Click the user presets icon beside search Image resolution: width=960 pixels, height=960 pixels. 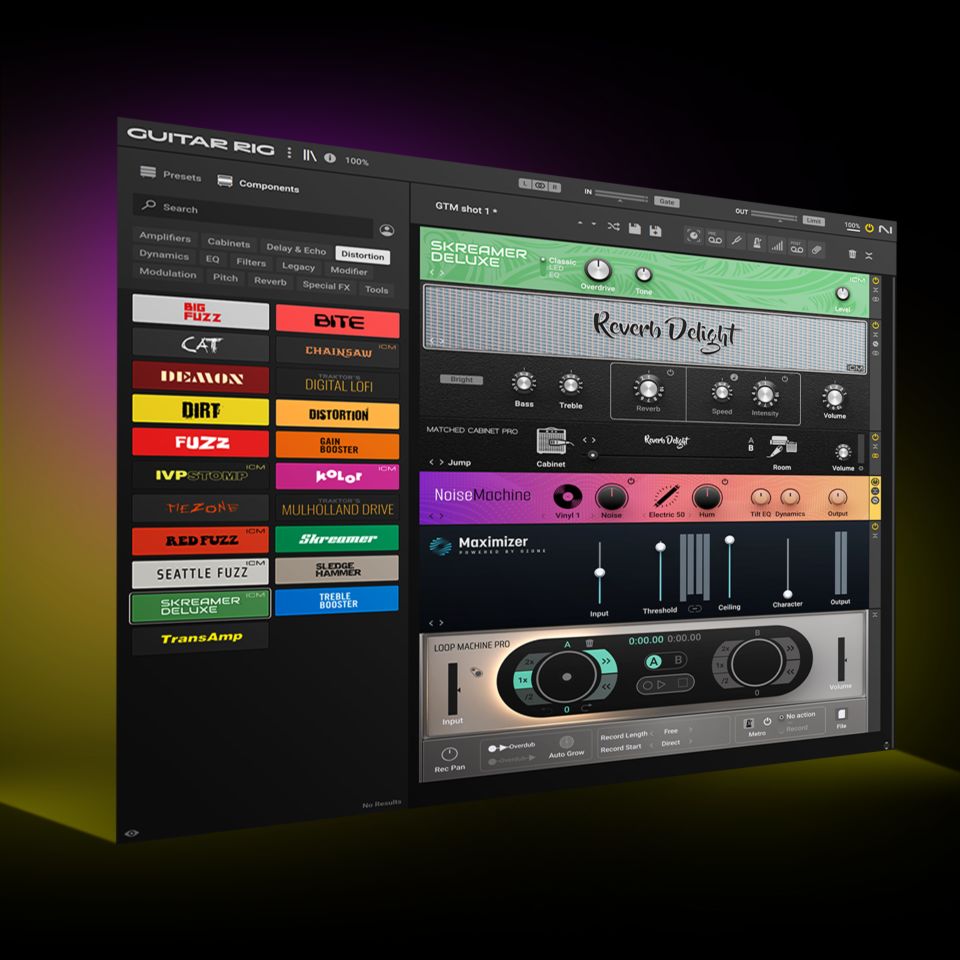[386, 230]
